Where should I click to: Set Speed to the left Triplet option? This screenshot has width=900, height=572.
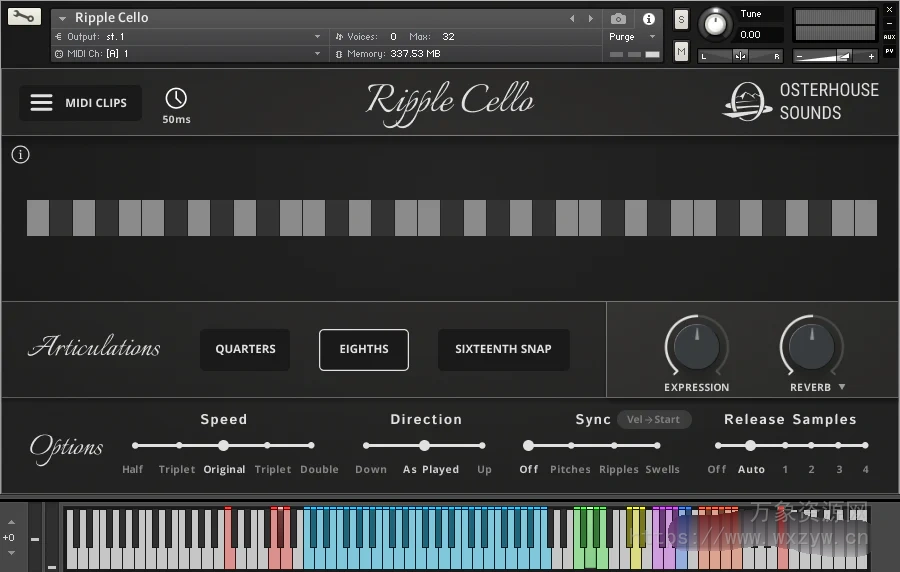click(177, 469)
